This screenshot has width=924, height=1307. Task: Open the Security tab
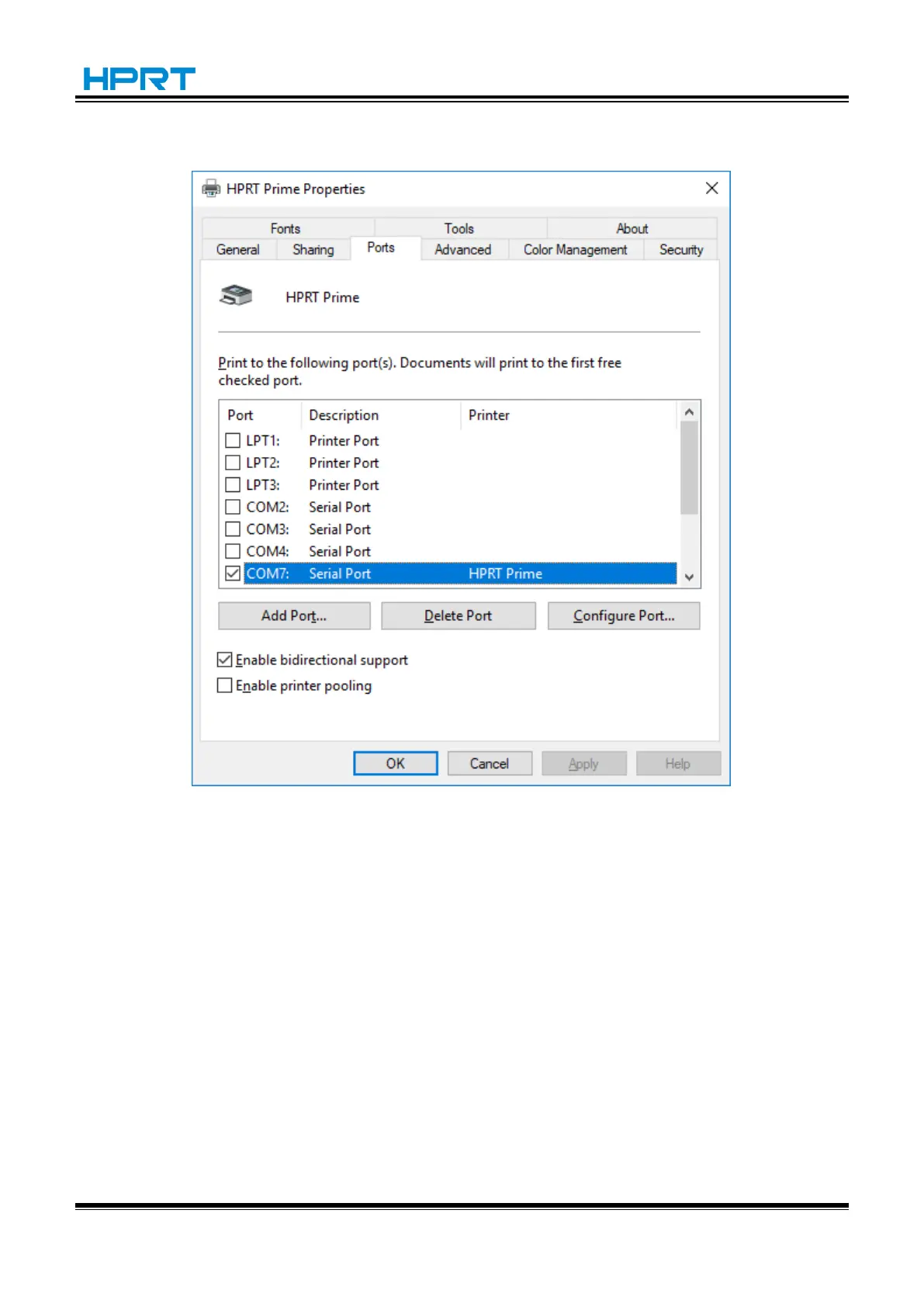[x=681, y=249]
